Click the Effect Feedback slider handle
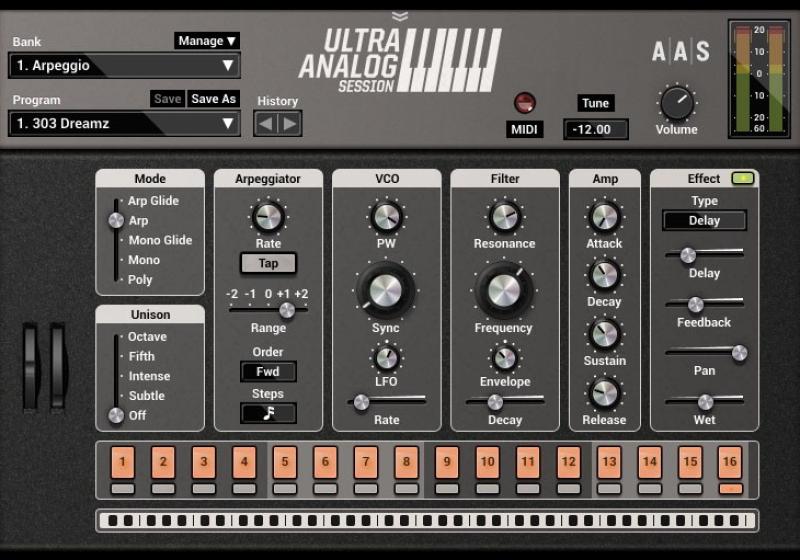800x560 pixels. tap(695, 304)
